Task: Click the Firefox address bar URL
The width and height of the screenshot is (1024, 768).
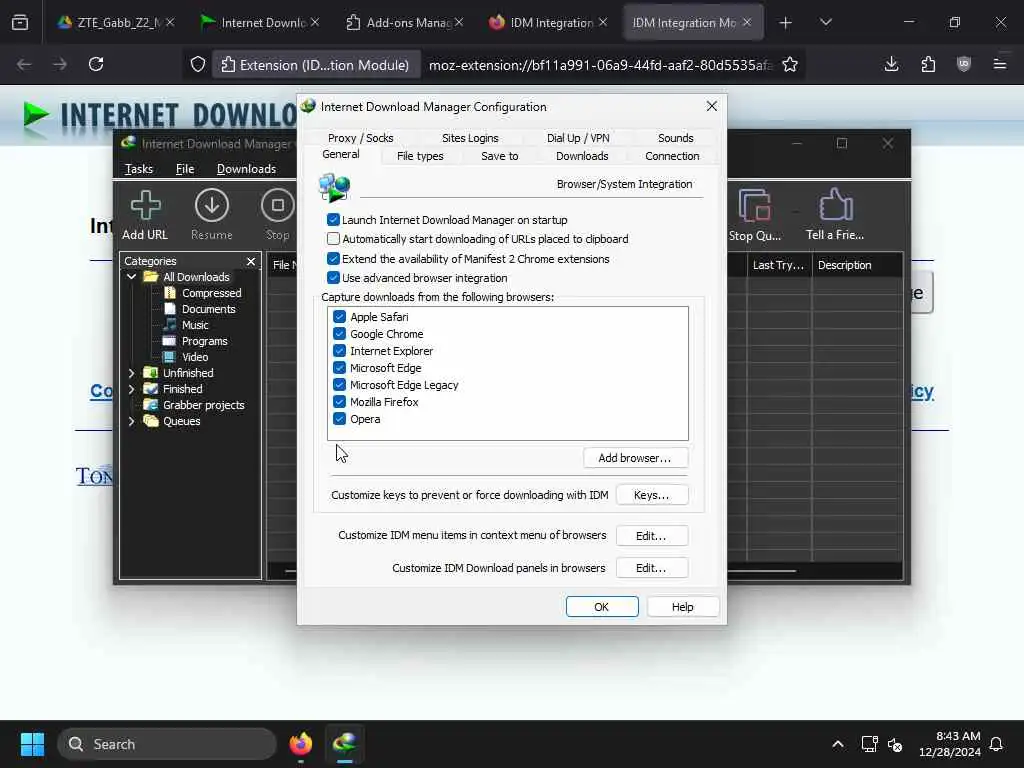Action: click(x=600, y=65)
